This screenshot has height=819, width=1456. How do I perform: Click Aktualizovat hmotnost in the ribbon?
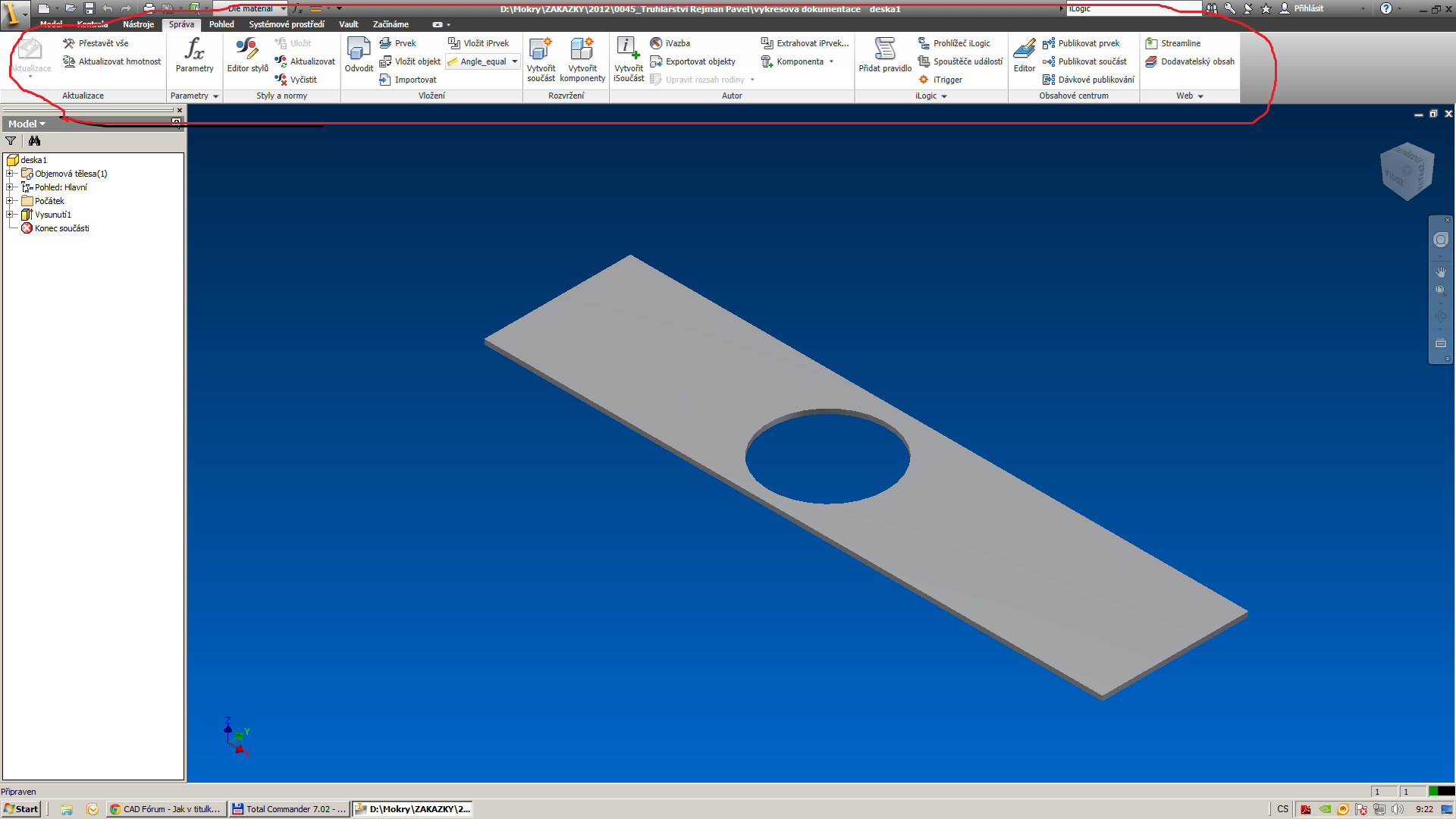(x=112, y=61)
